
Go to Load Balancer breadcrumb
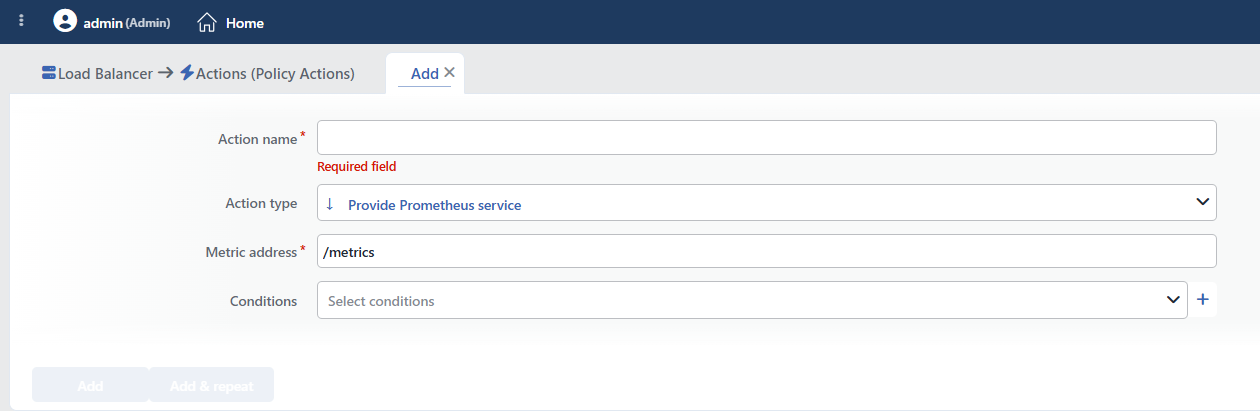tap(105, 73)
